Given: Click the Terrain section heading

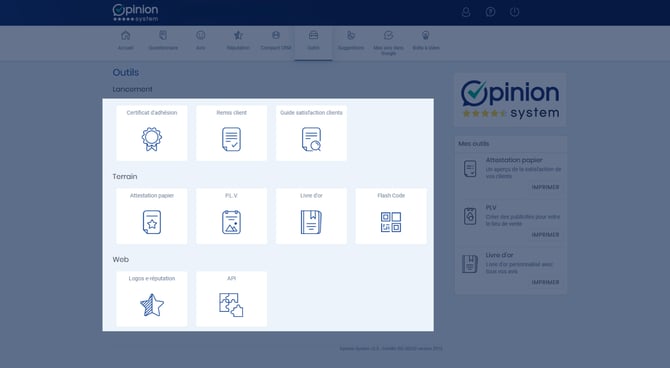Looking at the screenshot, I should (125, 176).
